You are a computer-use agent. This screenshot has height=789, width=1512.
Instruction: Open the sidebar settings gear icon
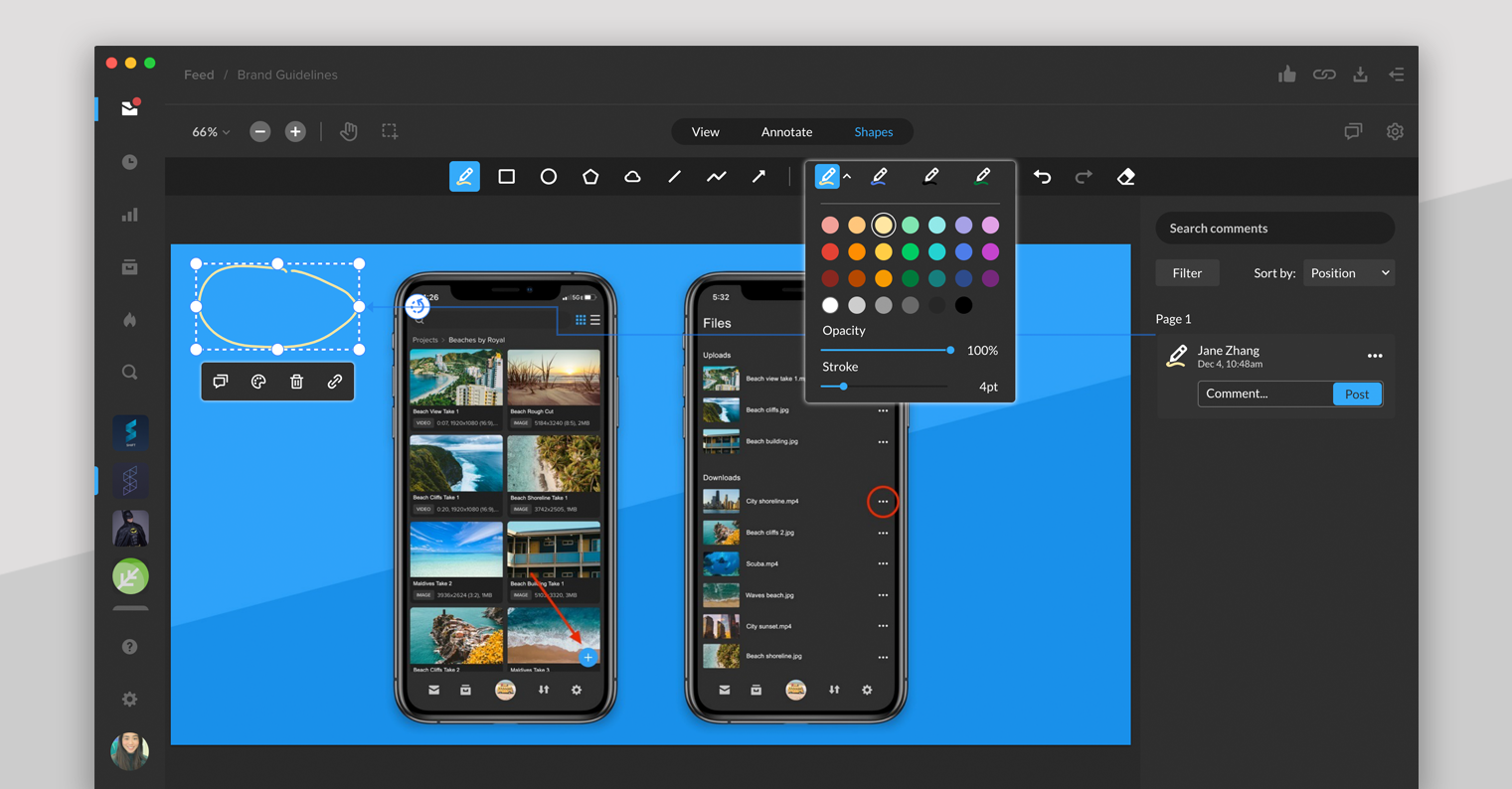click(x=129, y=700)
